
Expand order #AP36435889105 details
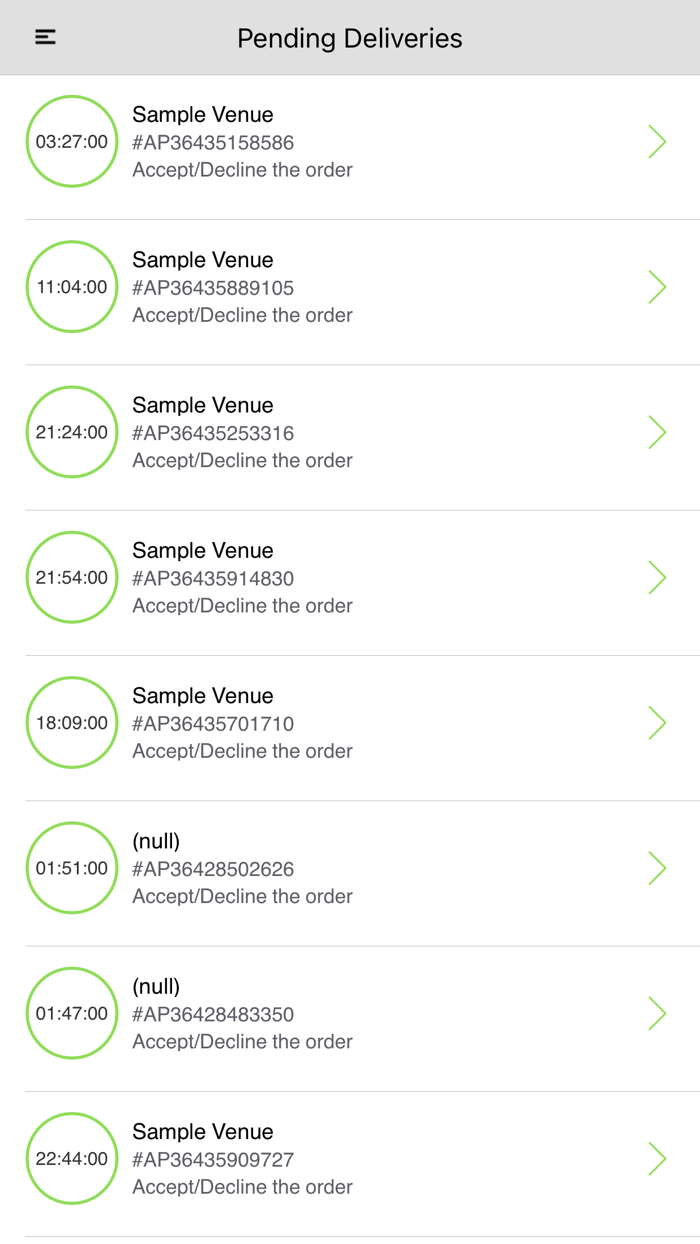click(657, 286)
